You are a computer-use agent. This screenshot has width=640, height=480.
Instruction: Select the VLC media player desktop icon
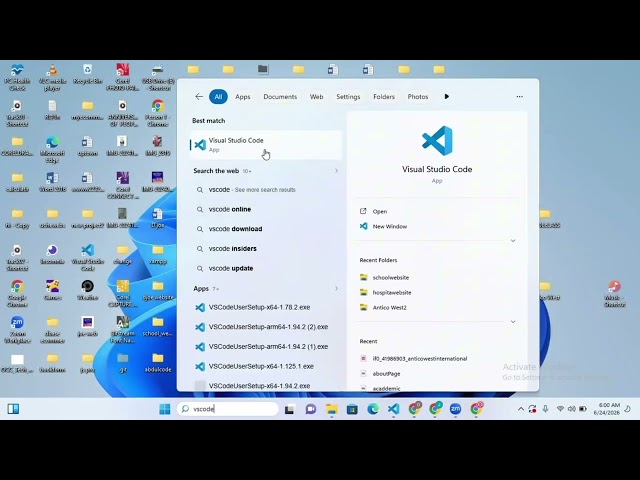click(x=52, y=77)
